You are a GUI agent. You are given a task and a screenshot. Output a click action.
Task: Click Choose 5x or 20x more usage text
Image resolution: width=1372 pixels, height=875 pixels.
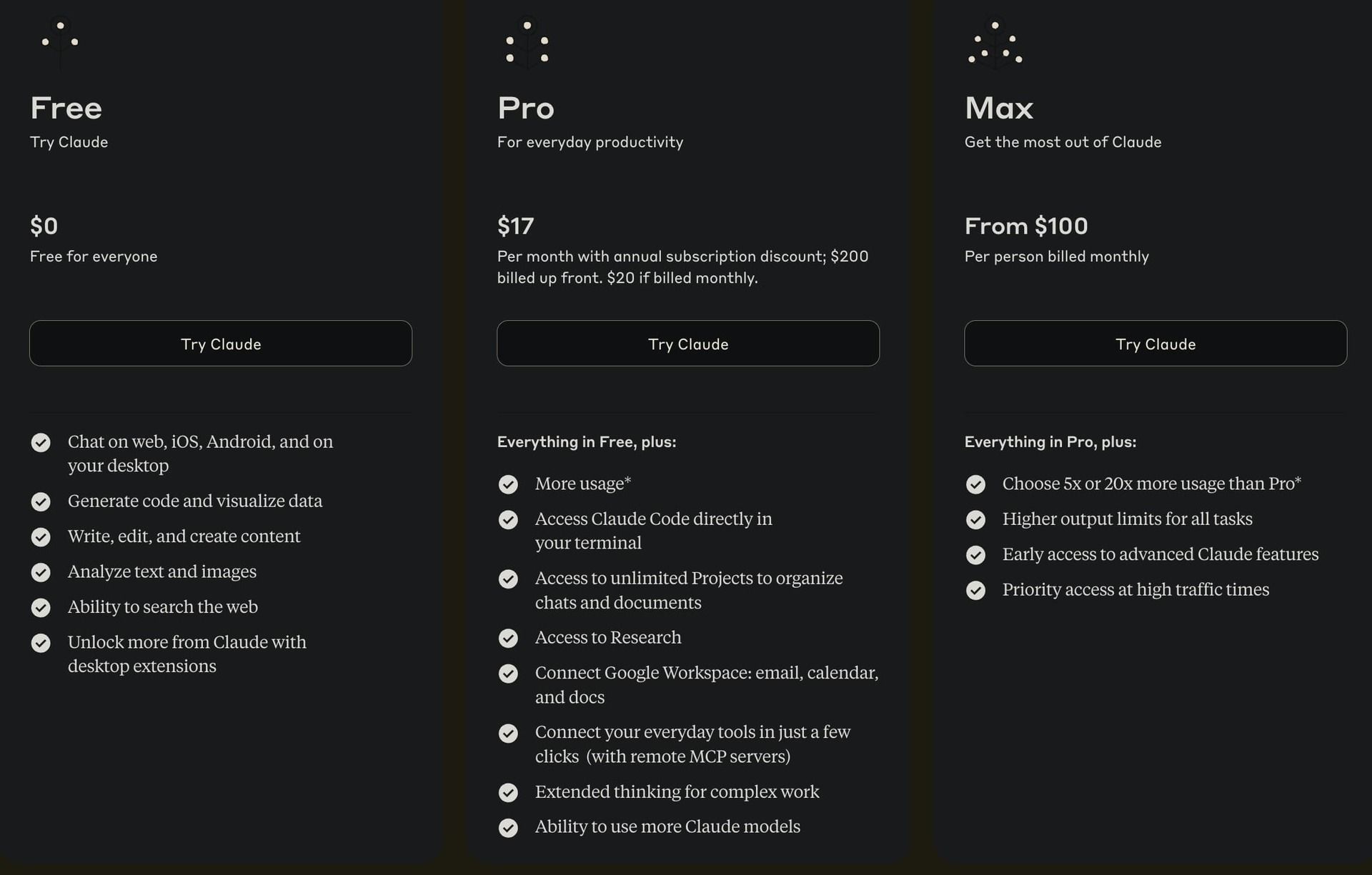(1151, 484)
